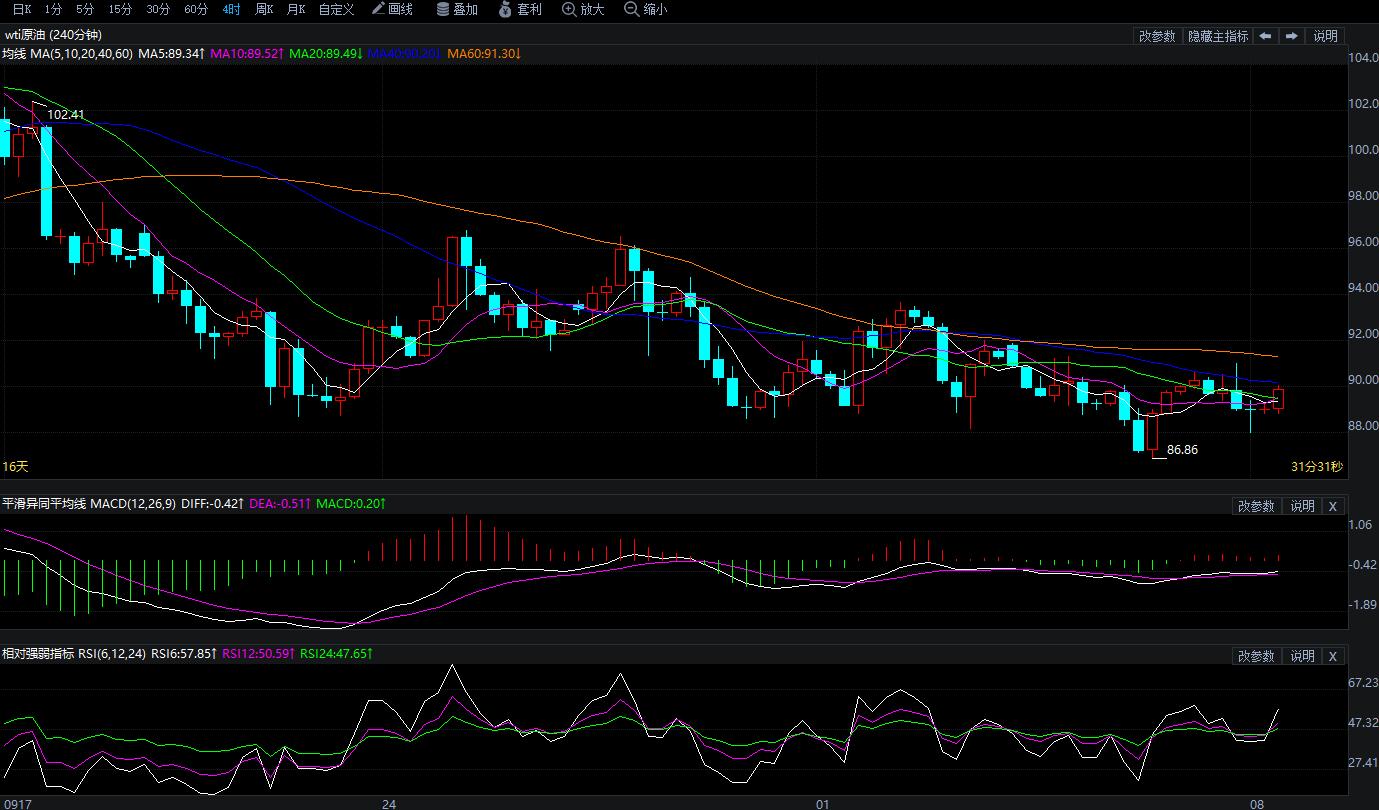Viewport: 1379px width, 810px height.
Task: Select the highlighted 4时 period tab
Action: [231, 9]
